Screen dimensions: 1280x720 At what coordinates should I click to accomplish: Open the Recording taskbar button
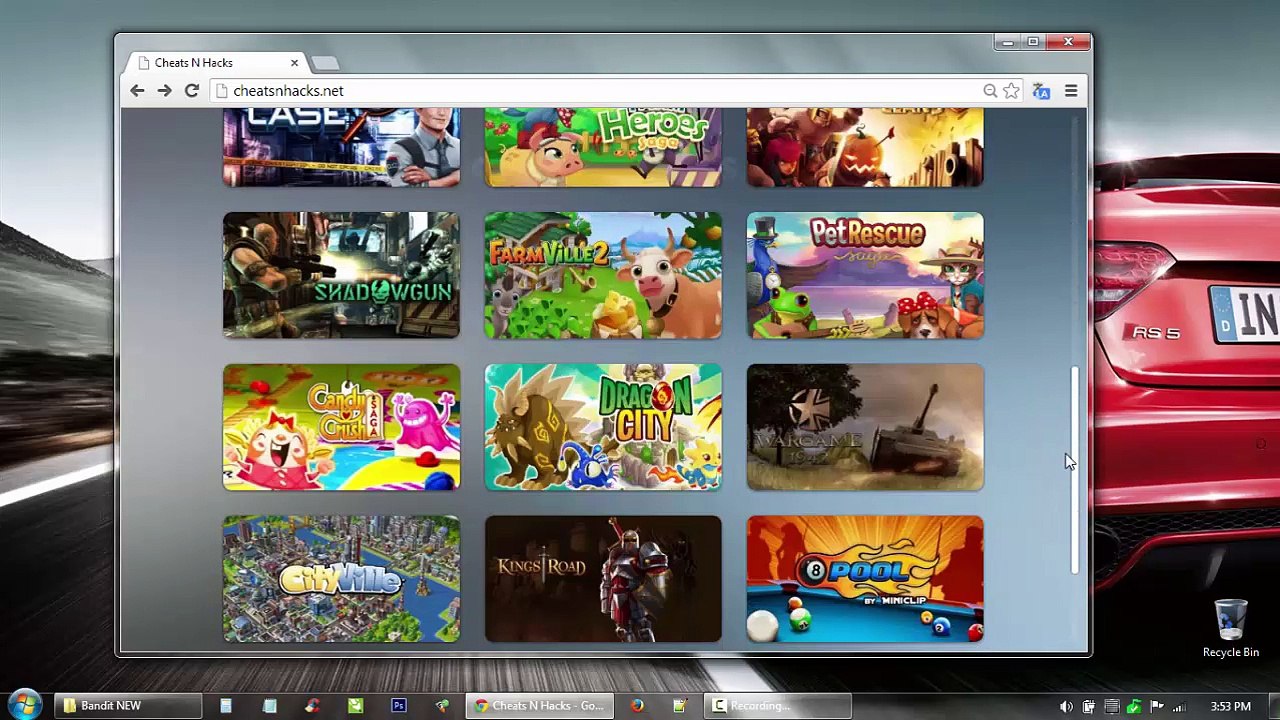pyautogui.click(x=778, y=706)
